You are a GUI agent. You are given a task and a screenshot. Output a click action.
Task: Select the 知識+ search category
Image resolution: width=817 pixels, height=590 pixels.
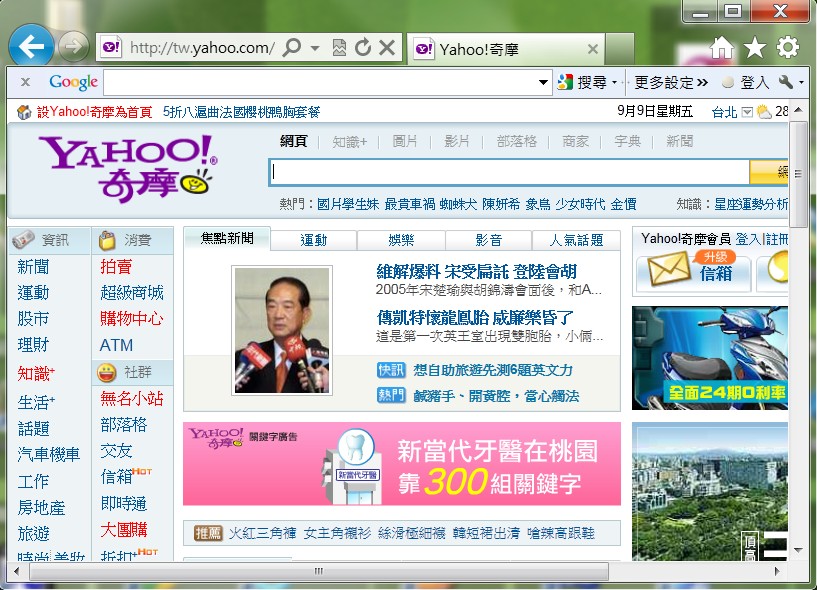pos(350,141)
